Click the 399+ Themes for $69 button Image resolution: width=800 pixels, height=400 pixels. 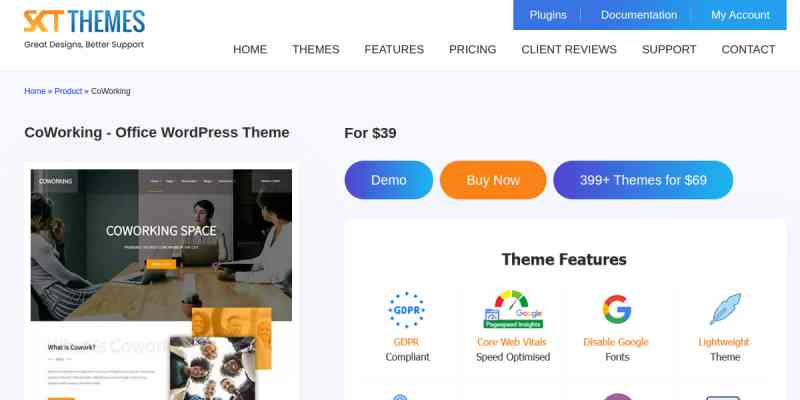pos(643,180)
